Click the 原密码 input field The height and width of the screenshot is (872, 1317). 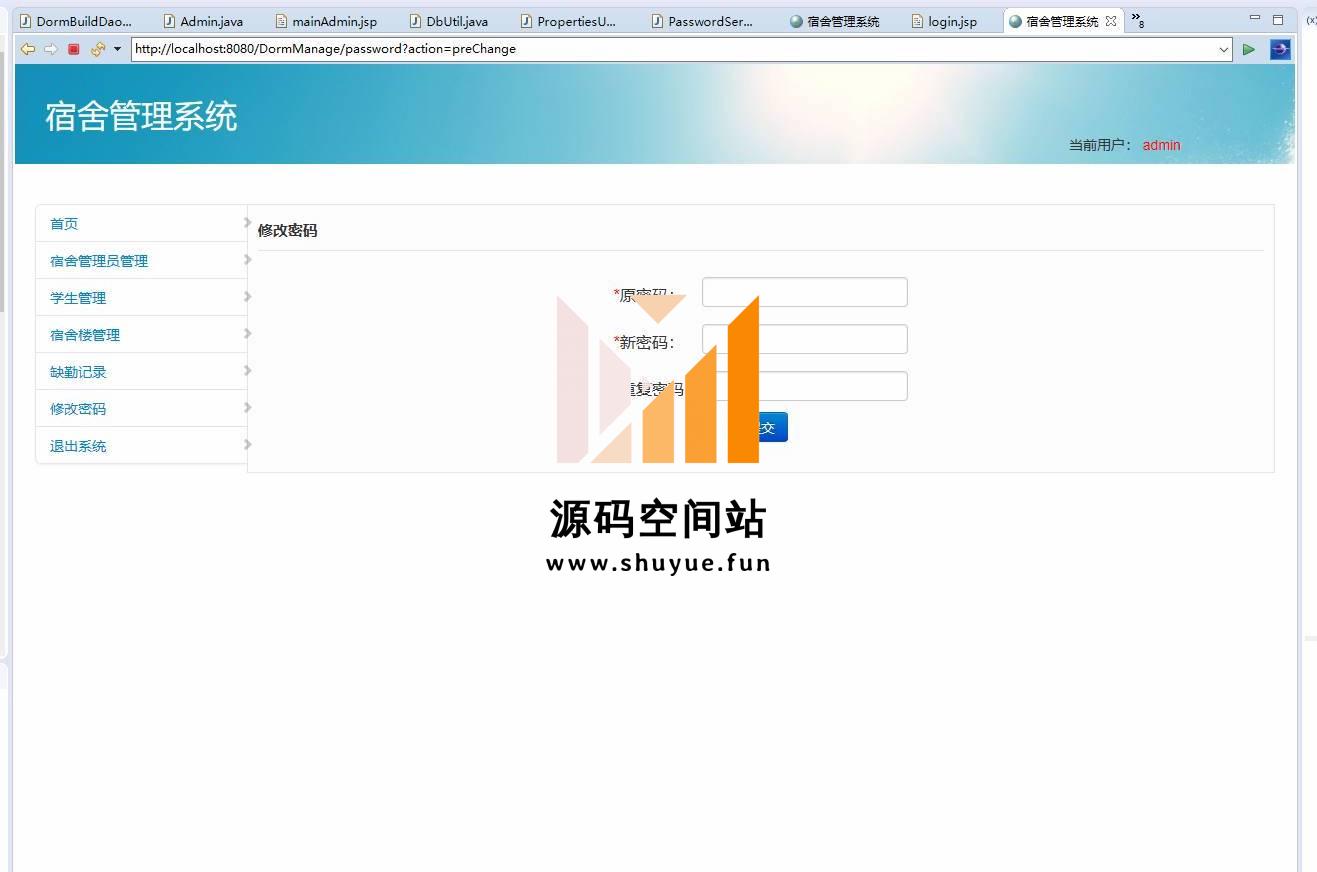coord(805,292)
